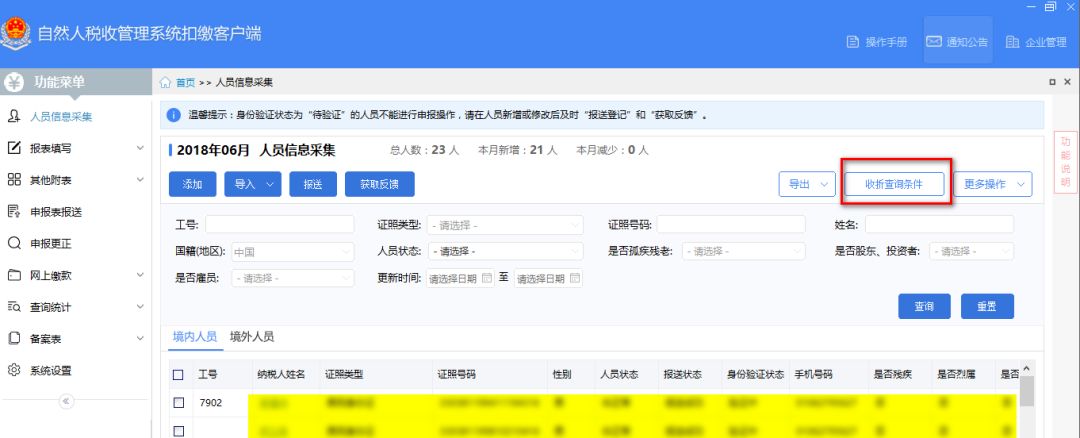Image resolution: width=1080 pixels, height=438 pixels.
Task: Expand the 网上缴款 menu chevron
Action: (141, 275)
